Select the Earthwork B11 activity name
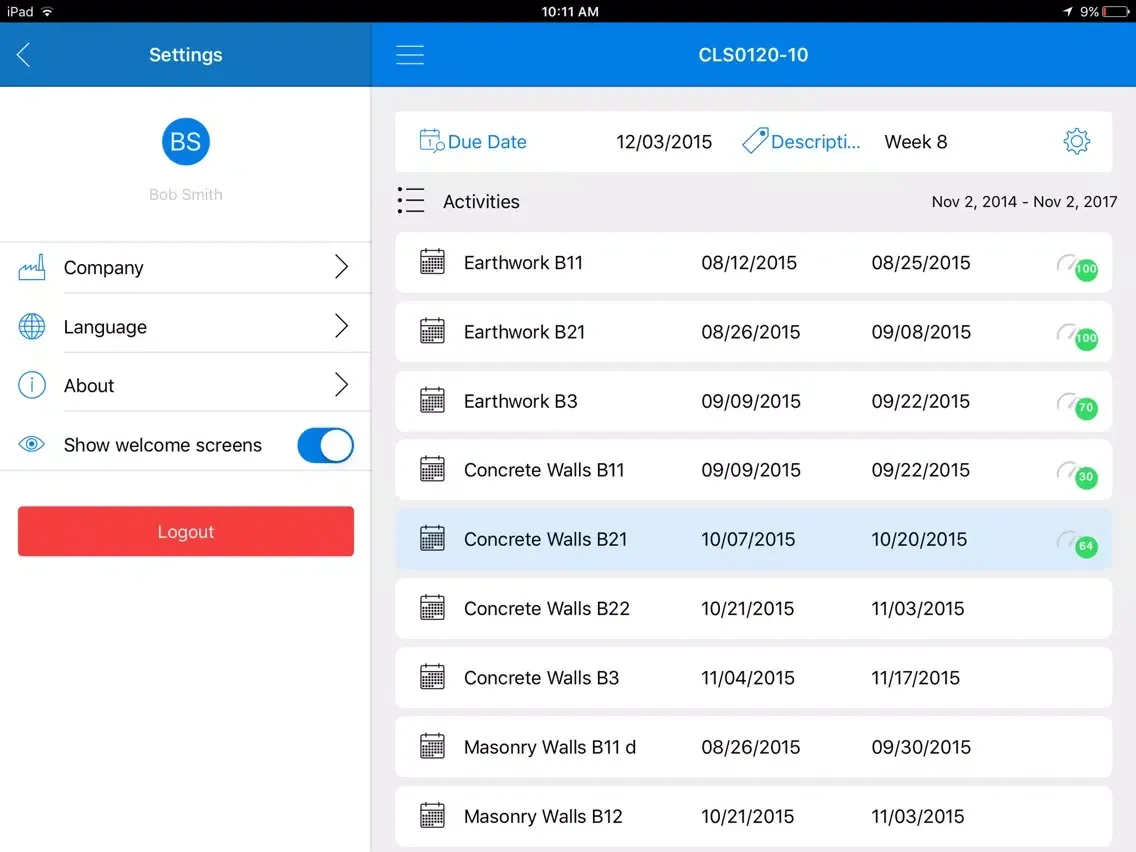1136x852 pixels. (x=523, y=262)
